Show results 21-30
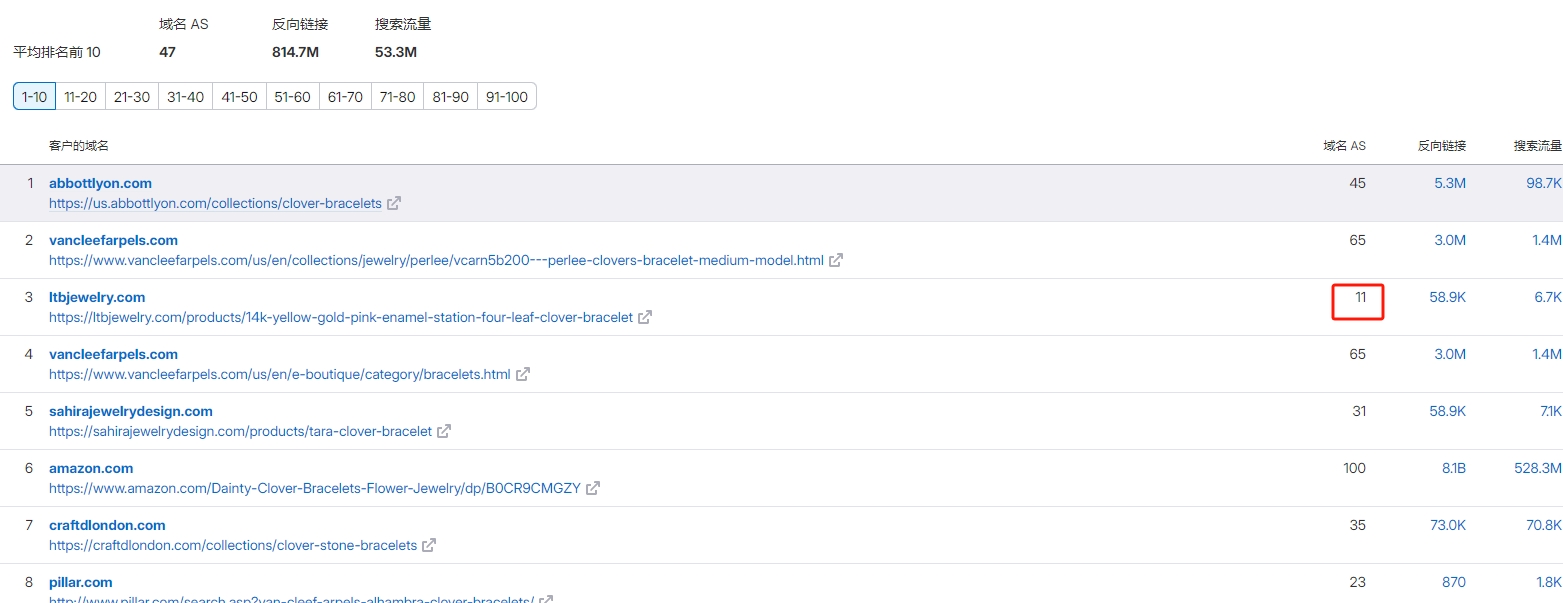Image resolution: width=1563 pixels, height=603 pixels. pos(132,96)
